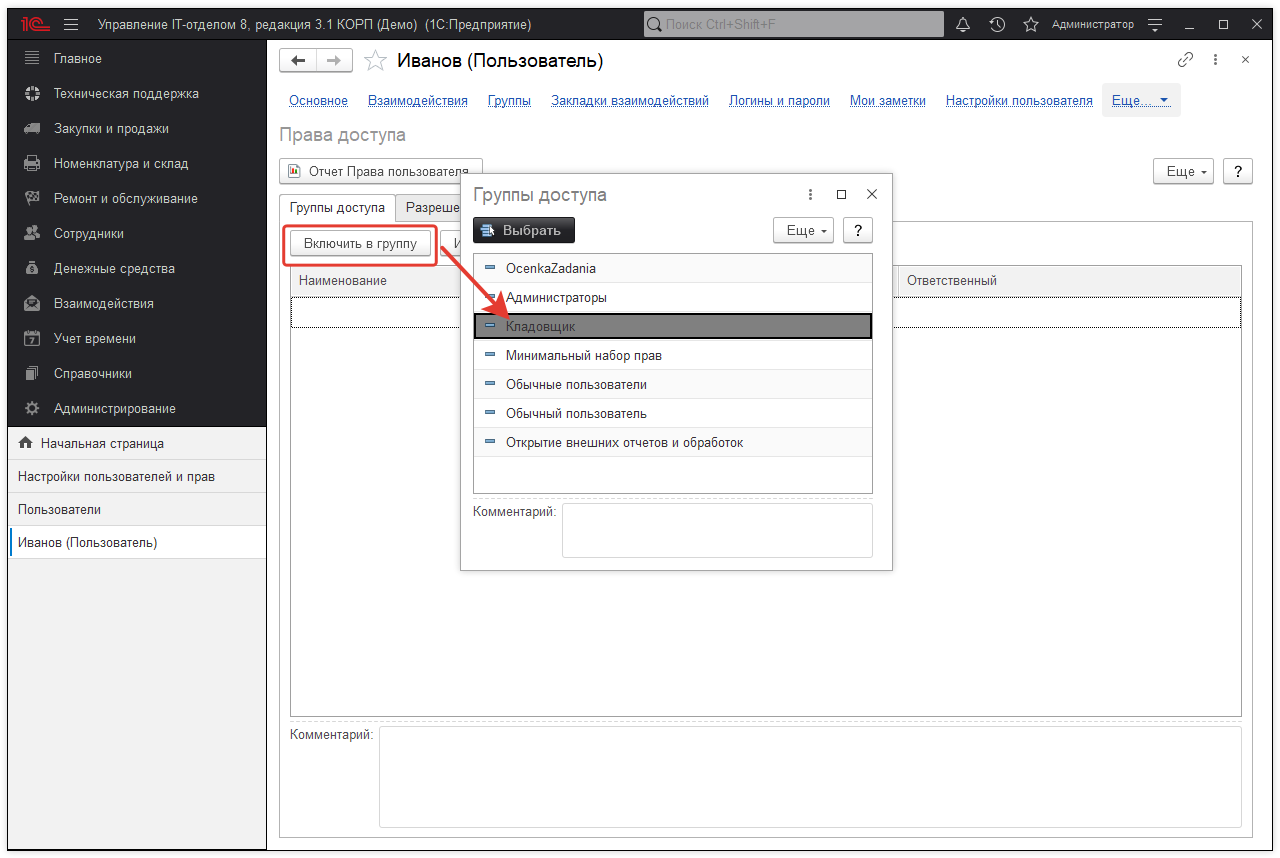Click Включить в группу button
This screenshot has width=1280, height=858.
pyautogui.click(x=360, y=244)
